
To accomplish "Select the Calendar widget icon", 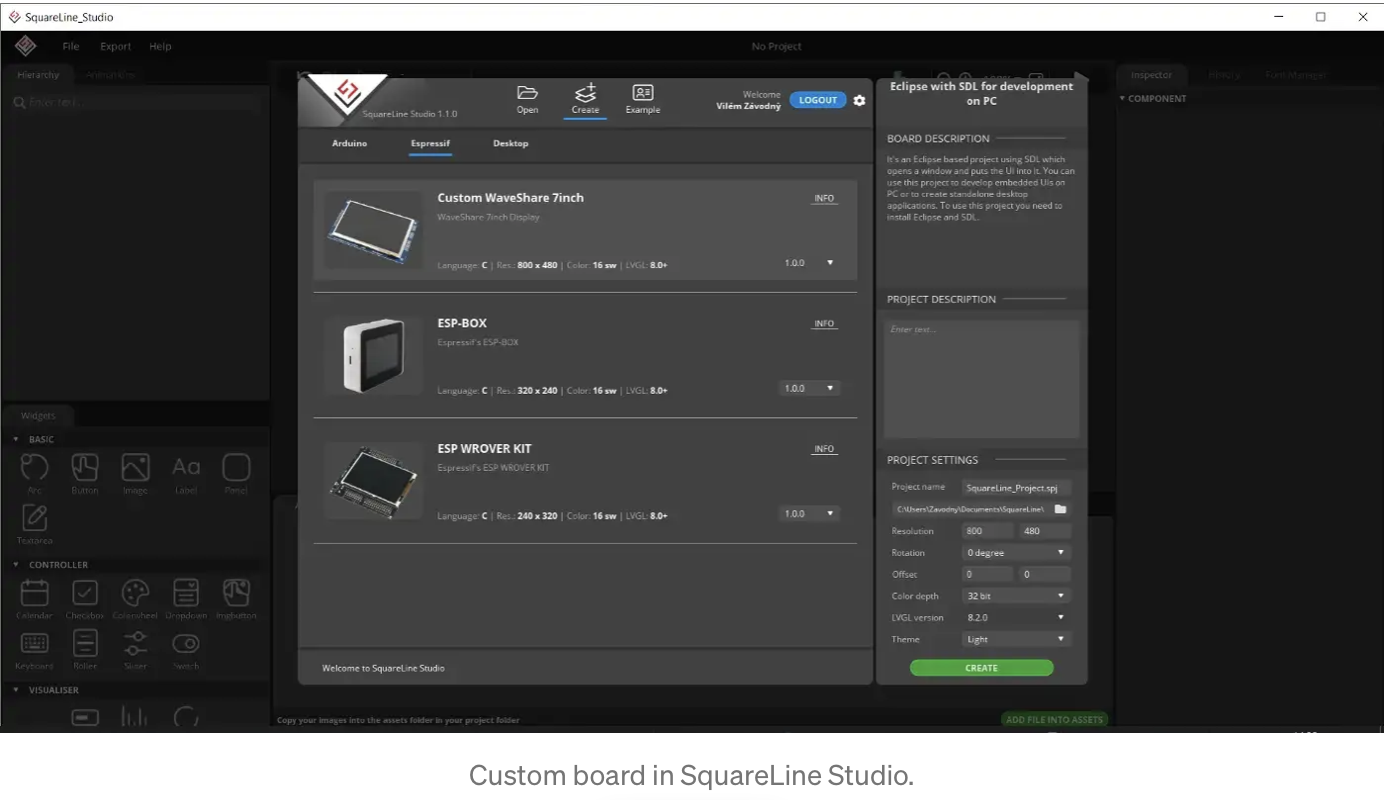I will click(35, 593).
